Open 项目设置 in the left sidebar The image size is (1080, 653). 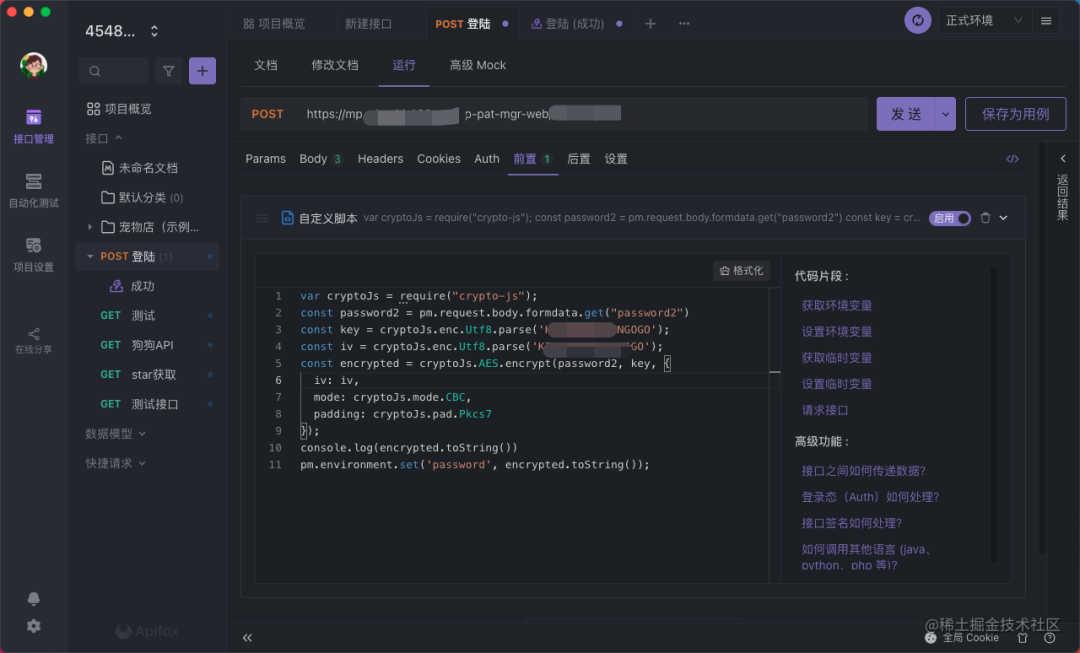33,254
